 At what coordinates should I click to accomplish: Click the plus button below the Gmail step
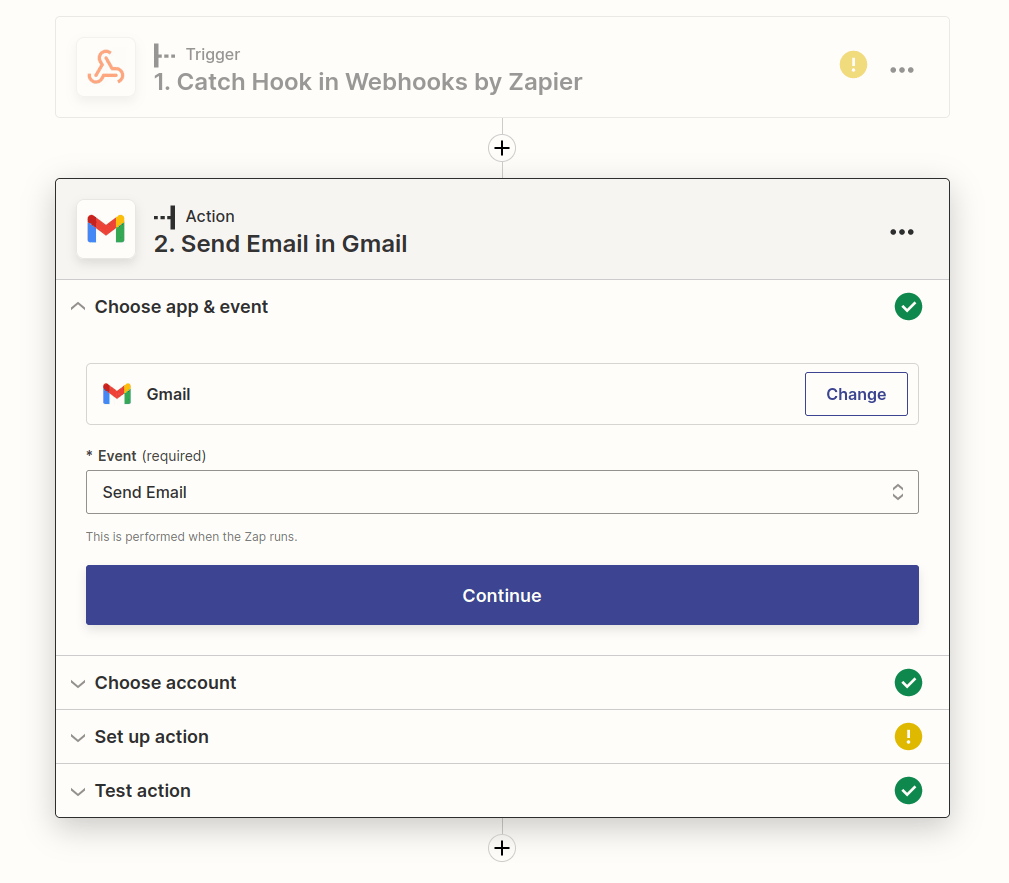click(x=501, y=848)
